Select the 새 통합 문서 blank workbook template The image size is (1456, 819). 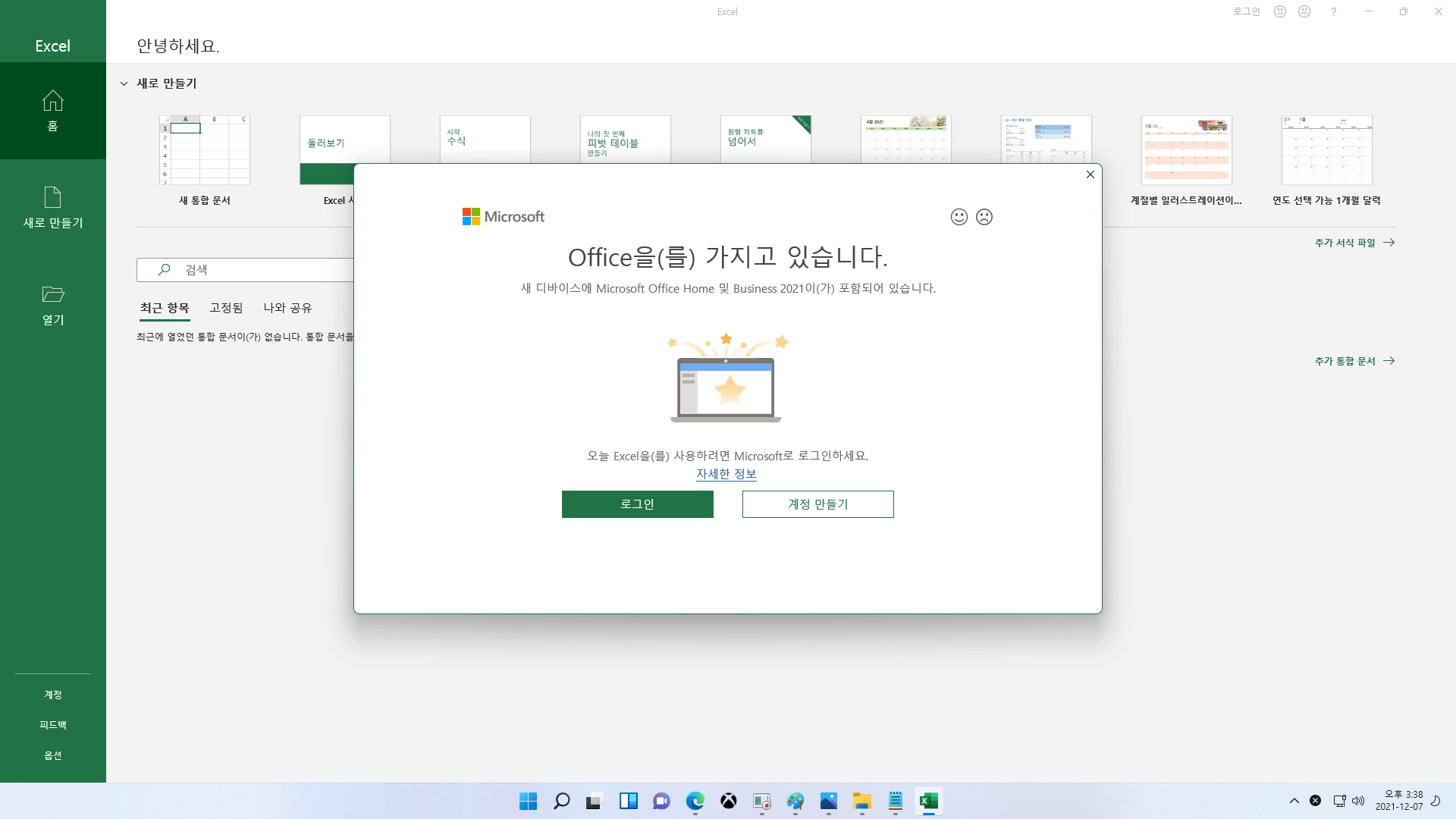pos(205,160)
